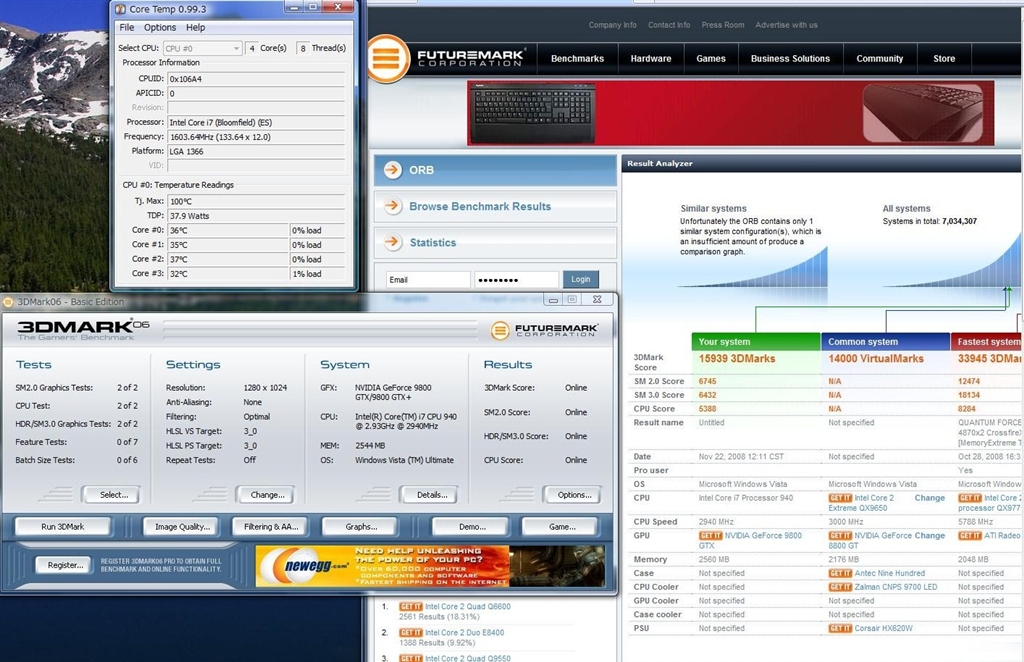Click the Statistics arrow icon
Screen dimensions: 1024x662
click(392, 242)
